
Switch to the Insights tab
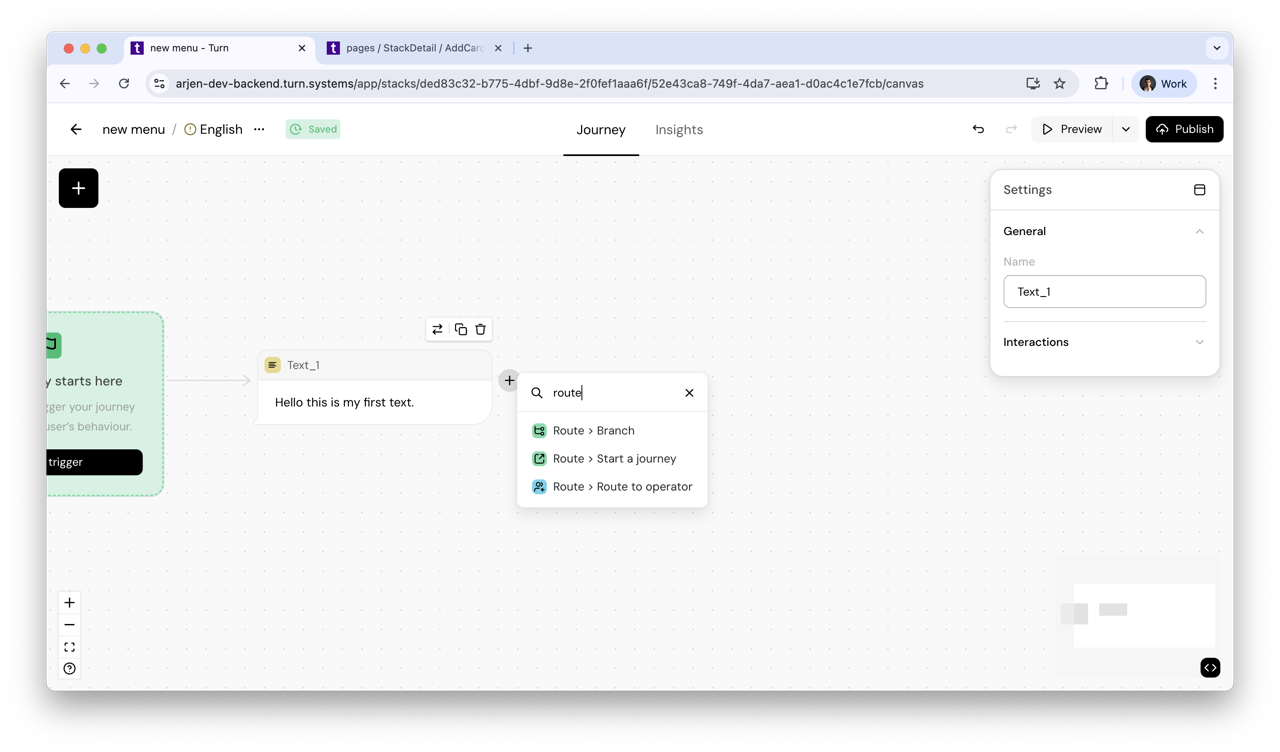(x=679, y=130)
